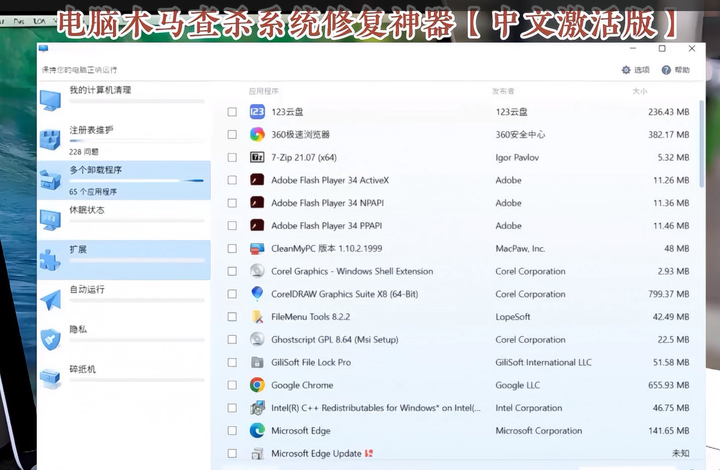Open the 帮助 help link
The image size is (720, 470).
675,70
